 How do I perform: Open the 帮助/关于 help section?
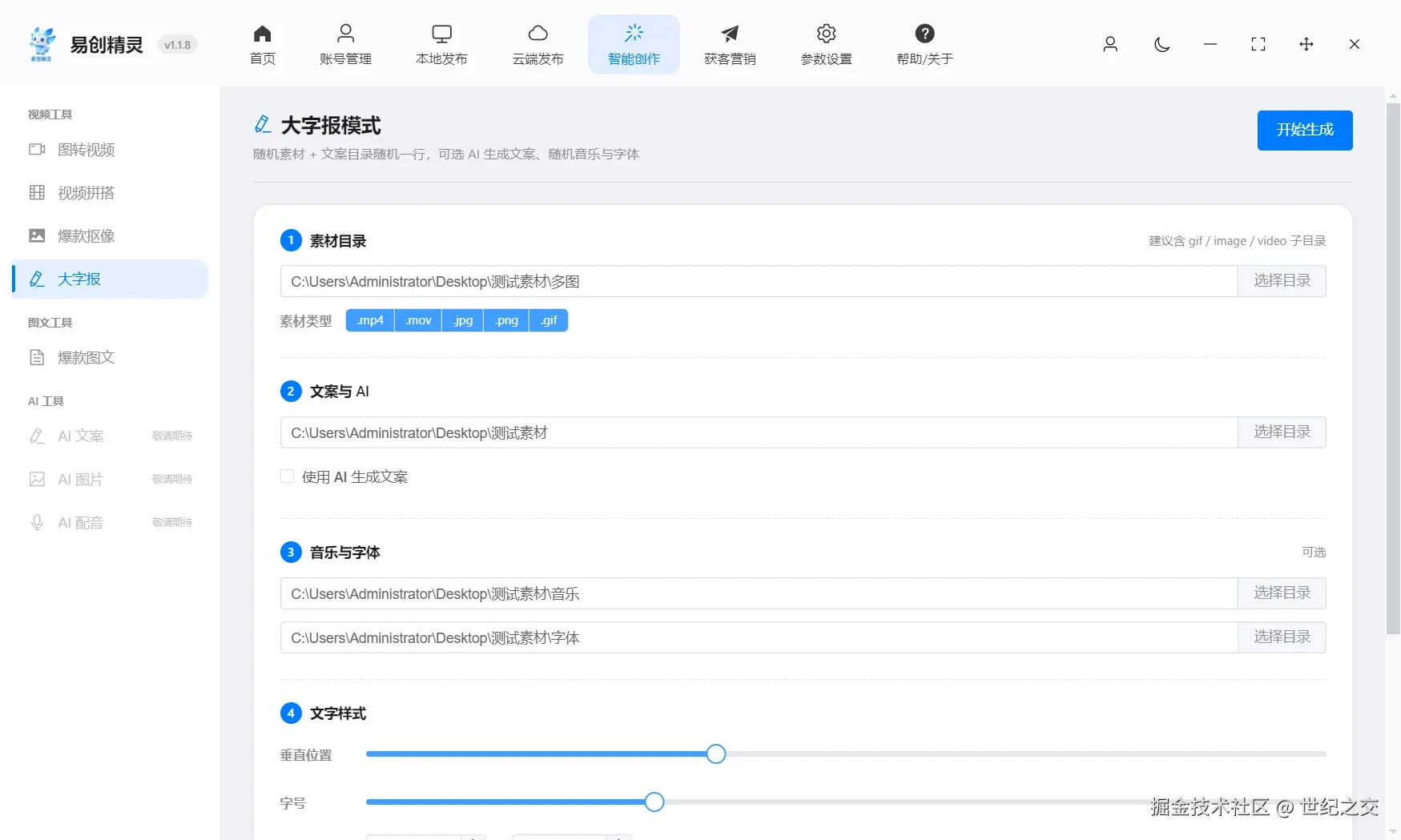tap(924, 44)
